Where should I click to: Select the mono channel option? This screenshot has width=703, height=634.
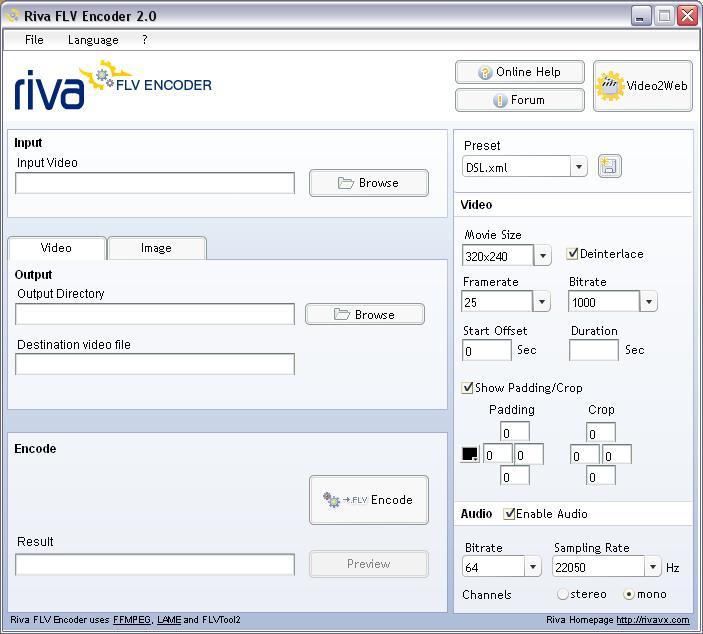point(629,594)
